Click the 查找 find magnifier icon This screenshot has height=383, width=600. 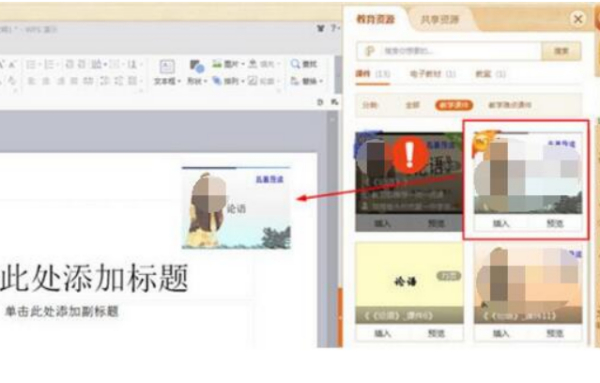coord(295,64)
